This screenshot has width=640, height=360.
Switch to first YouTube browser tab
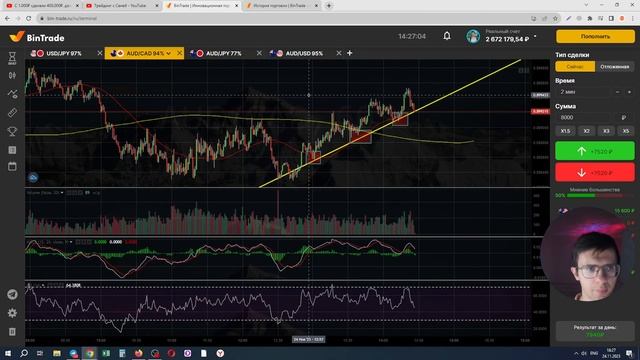(x=41, y=6)
